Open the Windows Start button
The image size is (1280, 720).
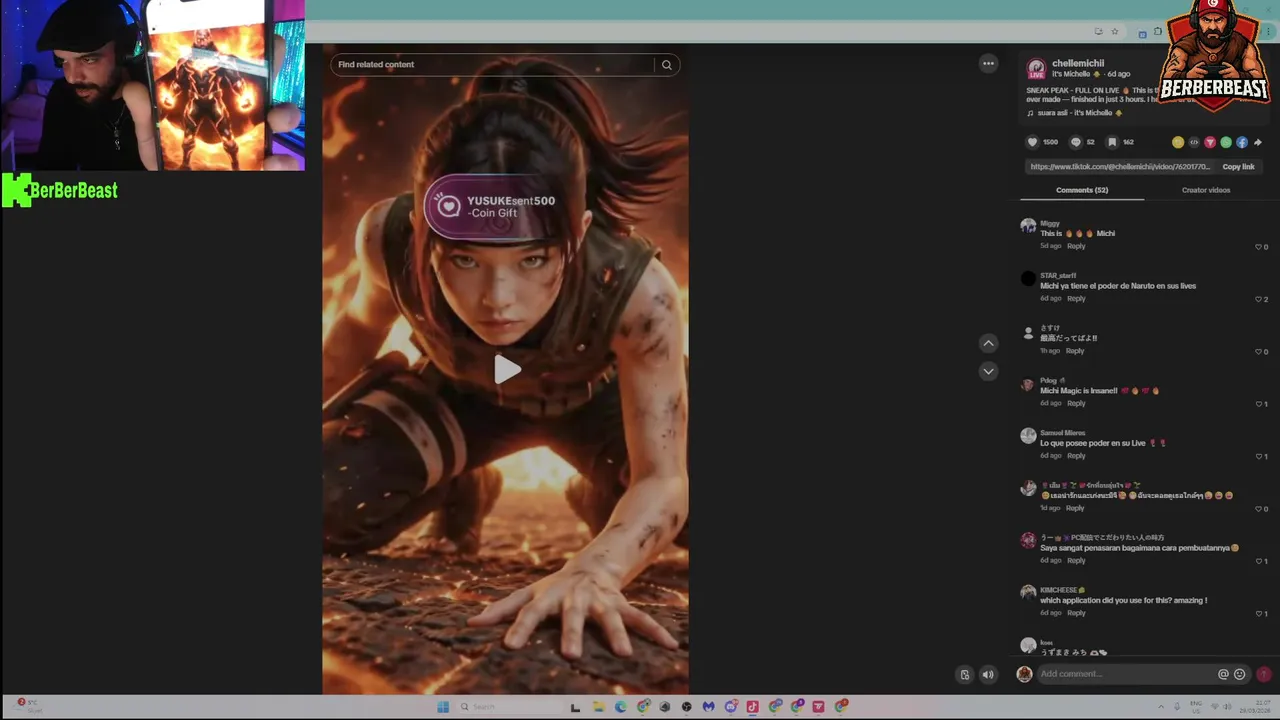tap(443, 707)
